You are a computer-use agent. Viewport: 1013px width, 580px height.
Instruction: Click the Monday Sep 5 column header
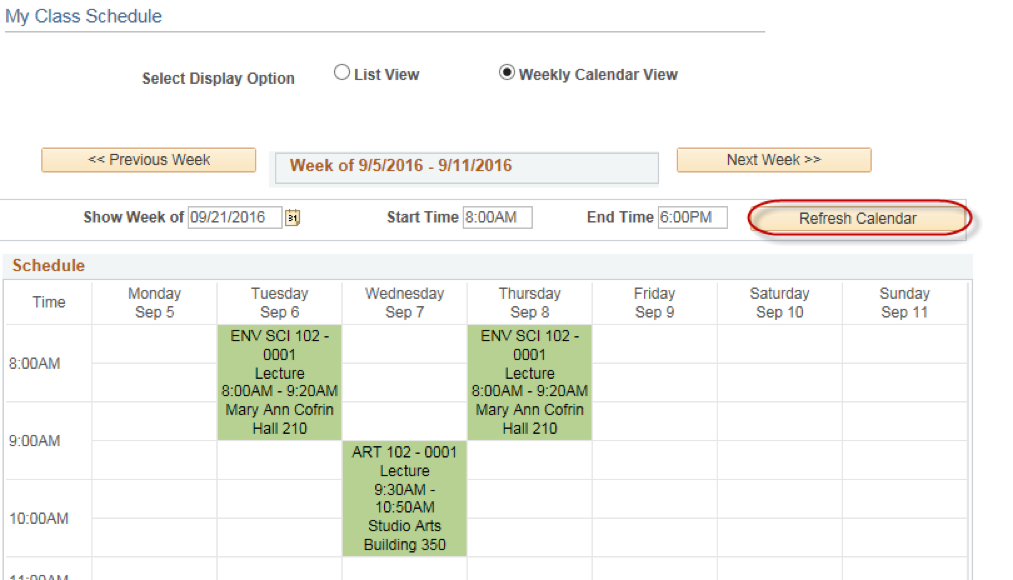point(154,303)
